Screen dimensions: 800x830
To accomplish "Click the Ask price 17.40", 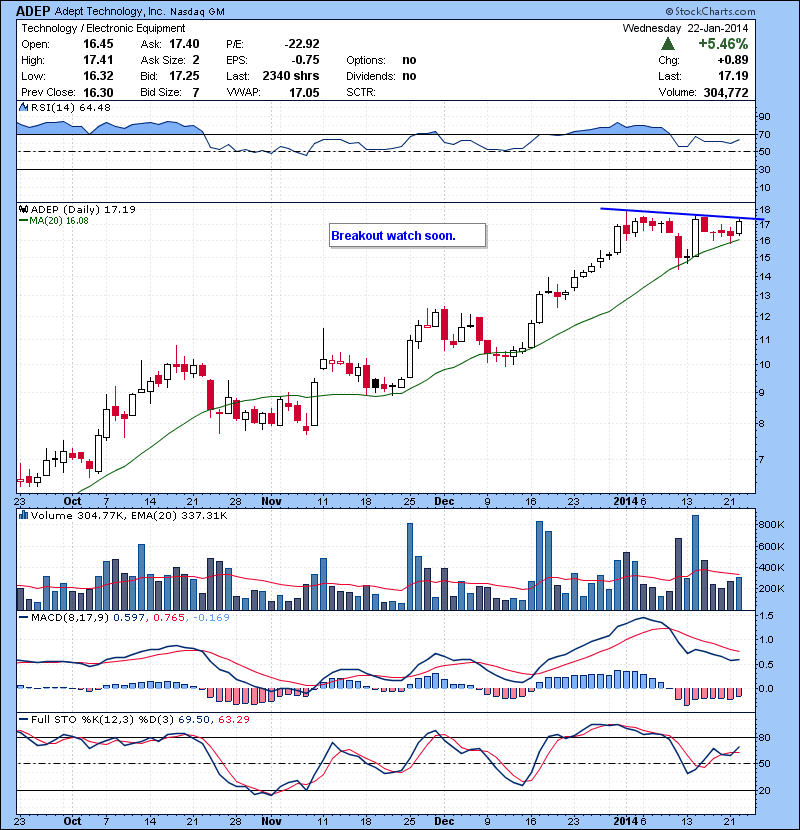I will pos(184,44).
